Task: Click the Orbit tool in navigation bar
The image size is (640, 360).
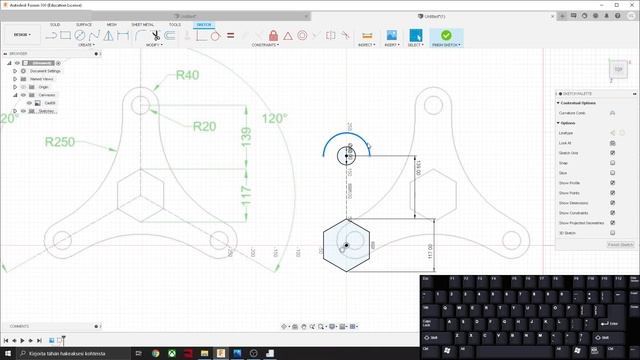Action: pyautogui.click(x=284, y=327)
